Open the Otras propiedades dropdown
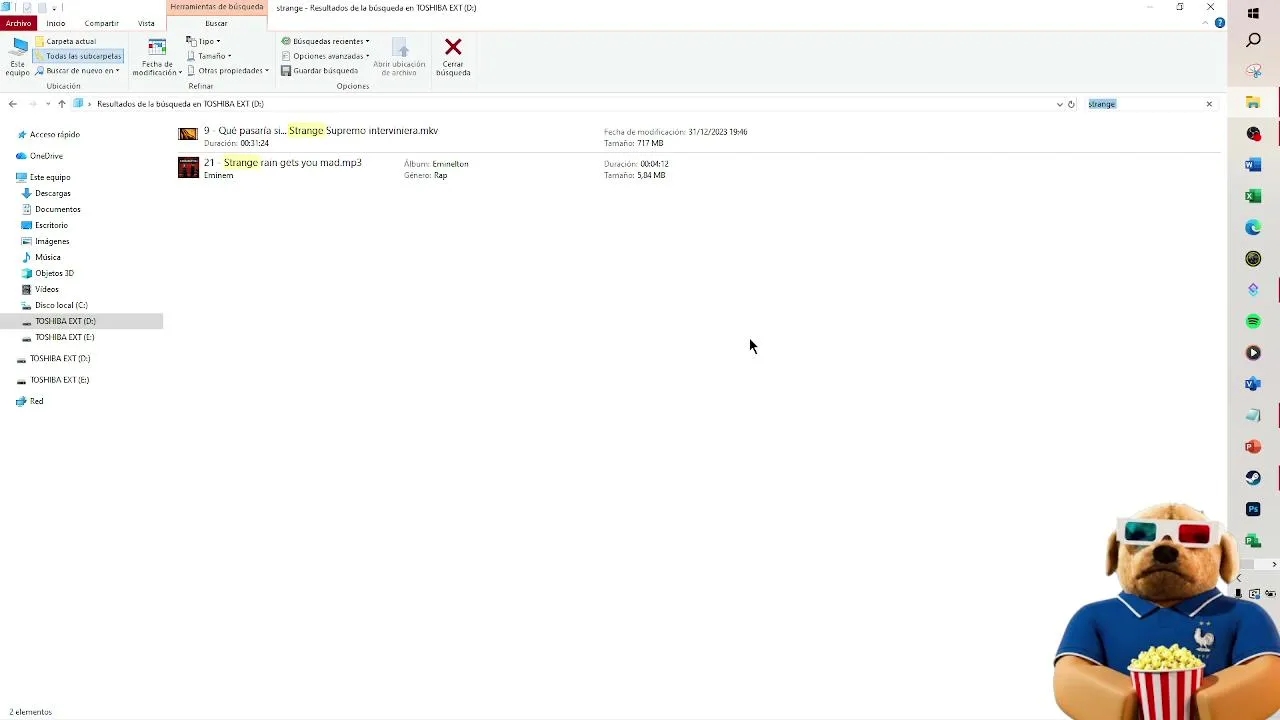The height and width of the screenshot is (720, 1280). click(228, 71)
